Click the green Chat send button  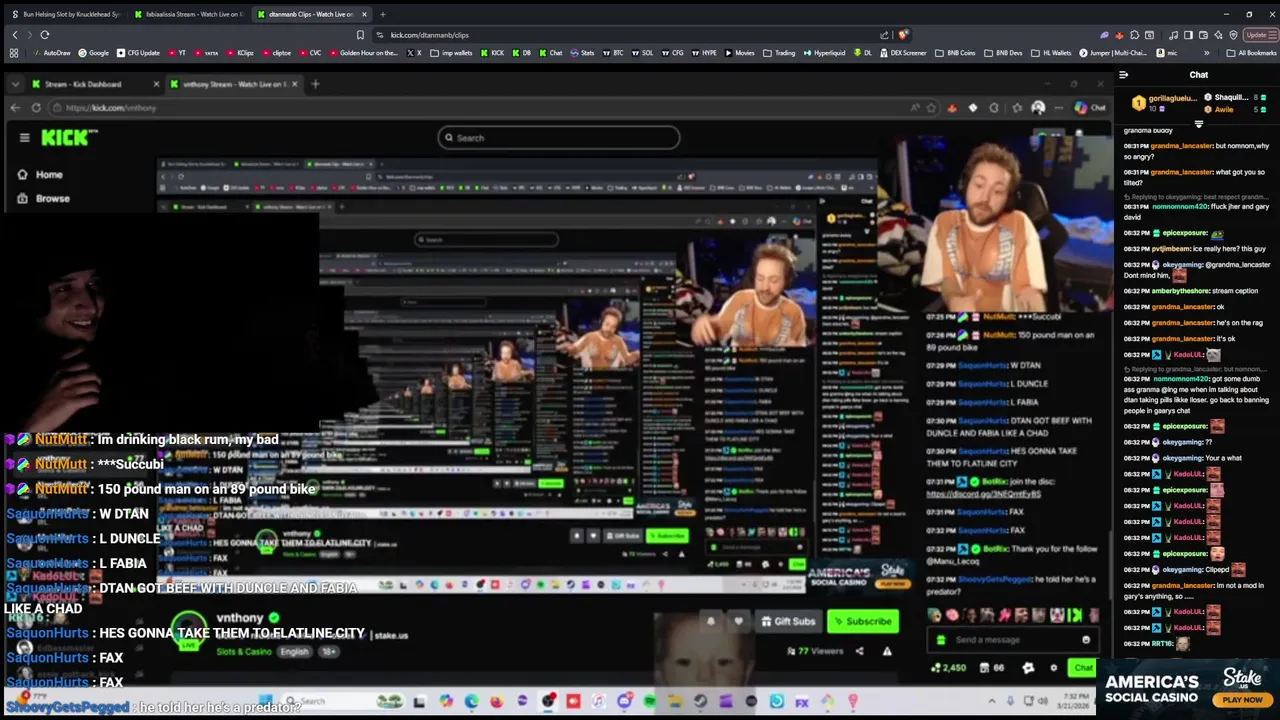(x=1083, y=667)
